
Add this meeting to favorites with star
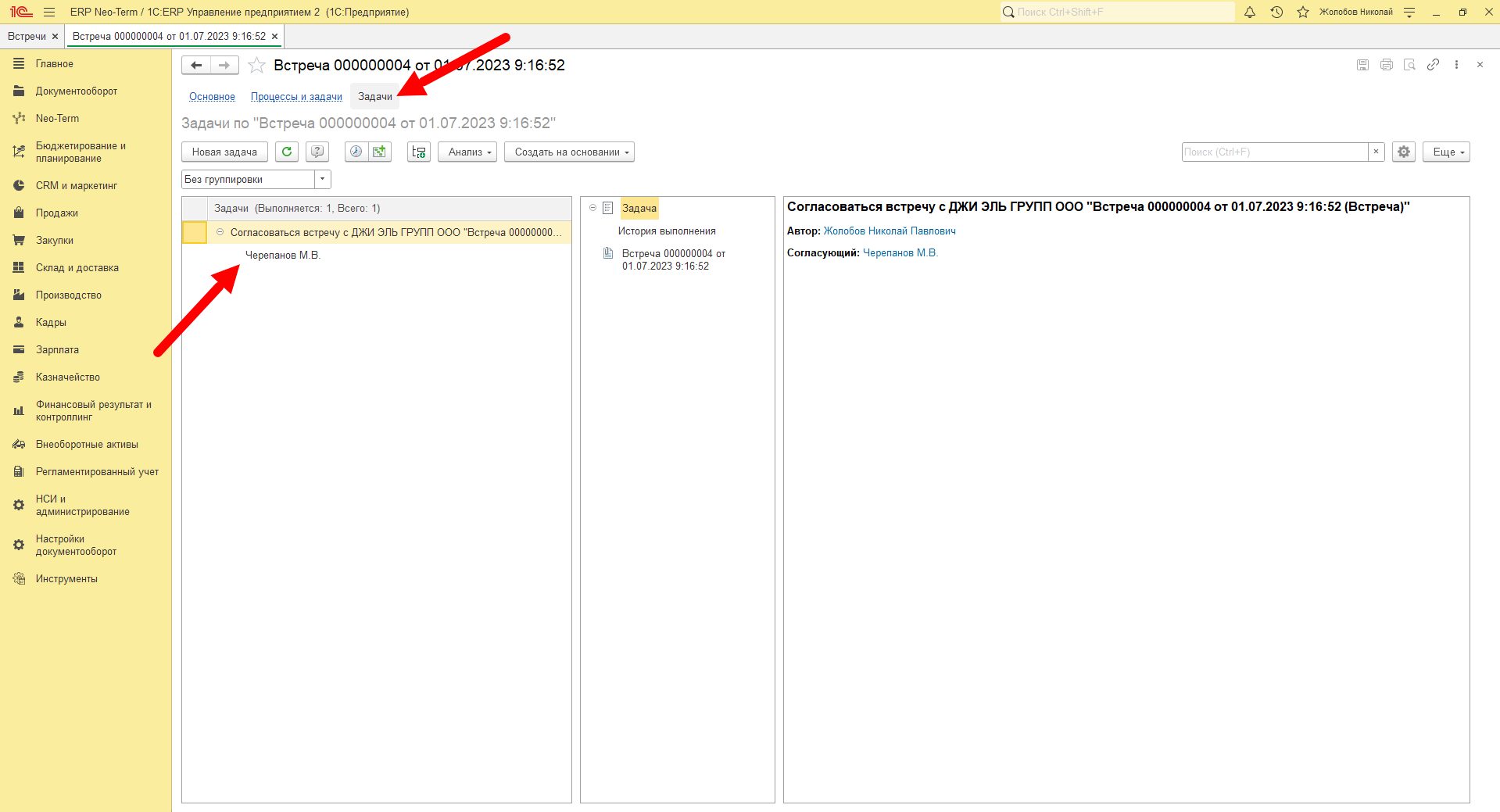click(256, 66)
